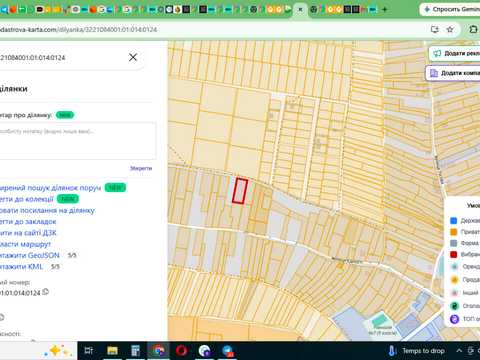480x360 pixels.
Task: Click the Ask Gemini button
Action: pos(450,9)
